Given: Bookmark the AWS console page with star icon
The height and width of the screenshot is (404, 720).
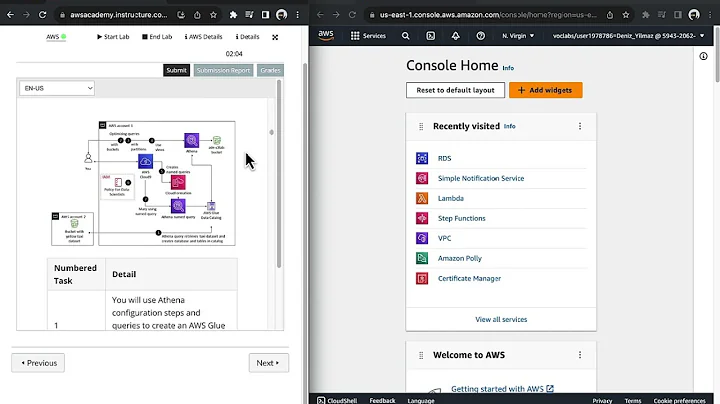Looking at the screenshot, I should 625,15.
